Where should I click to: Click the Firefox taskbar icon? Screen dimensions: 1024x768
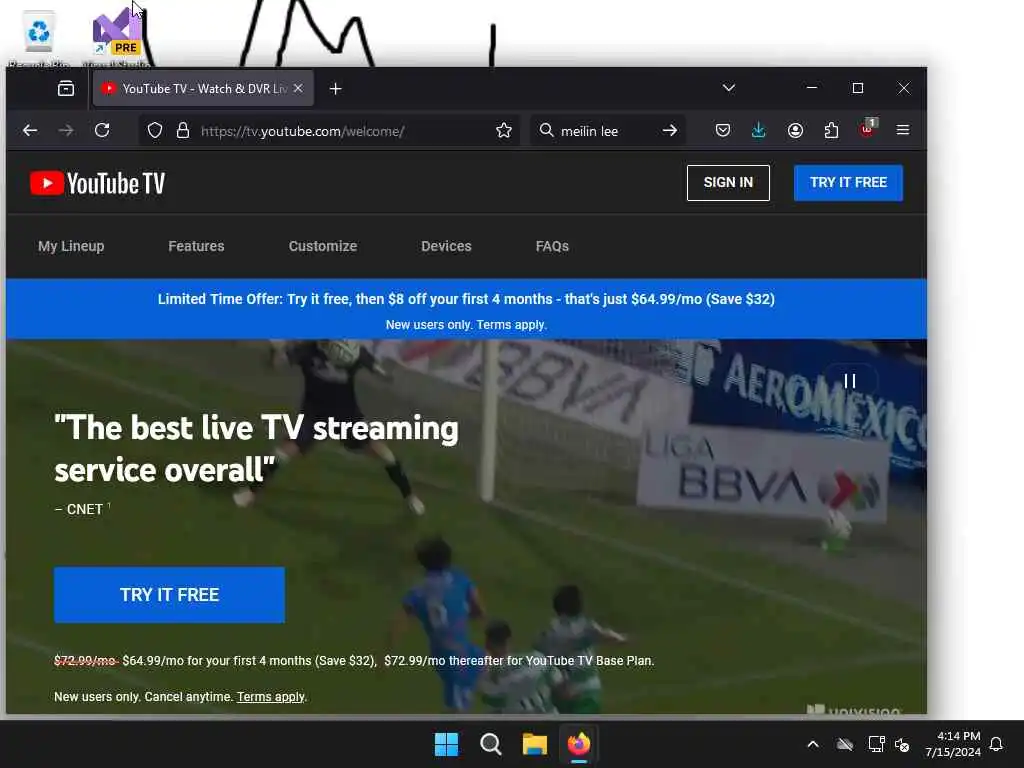(579, 744)
